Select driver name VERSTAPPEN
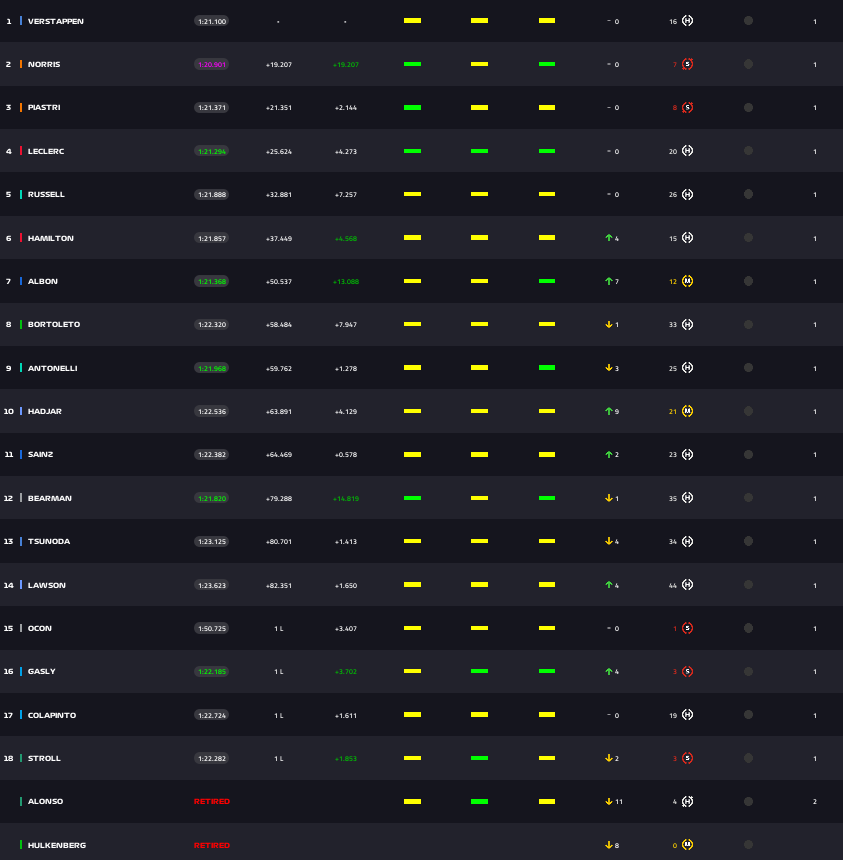Screen dimensions: 843x860 (x=56, y=21)
